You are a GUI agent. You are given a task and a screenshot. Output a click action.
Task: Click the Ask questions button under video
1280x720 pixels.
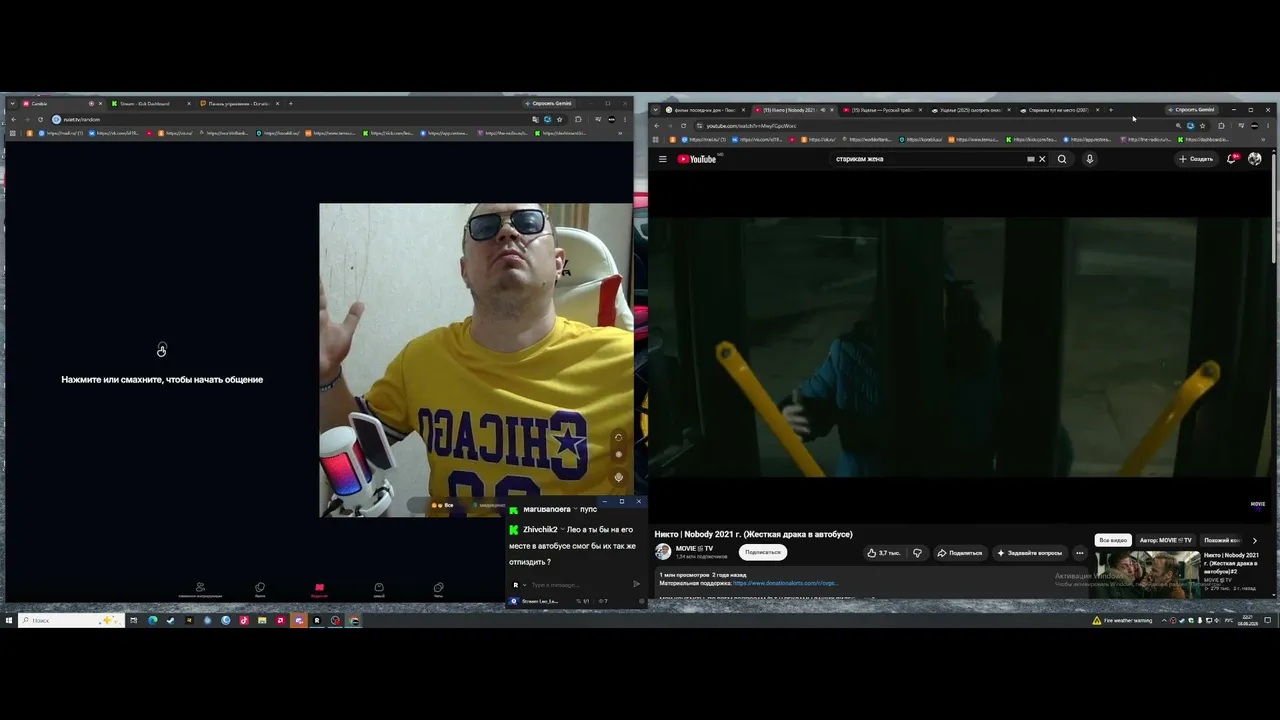[1030, 553]
